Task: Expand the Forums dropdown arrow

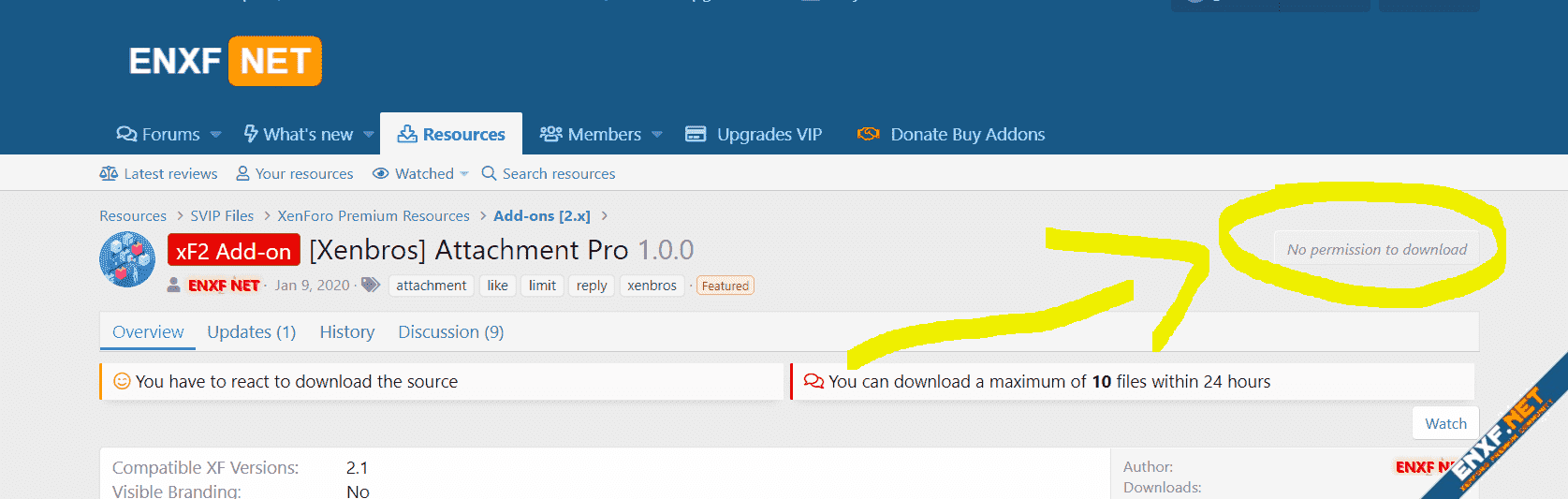Action: [216, 135]
